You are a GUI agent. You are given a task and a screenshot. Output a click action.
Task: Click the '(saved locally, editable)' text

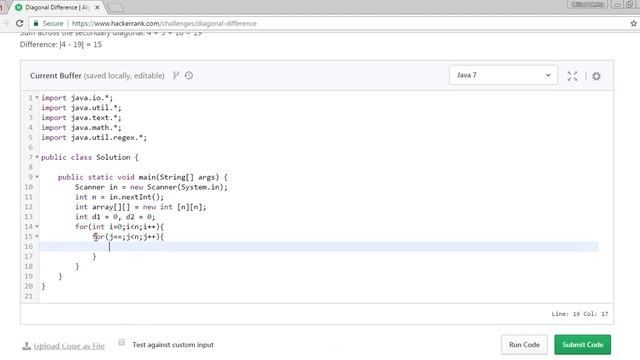click(124, 76)
